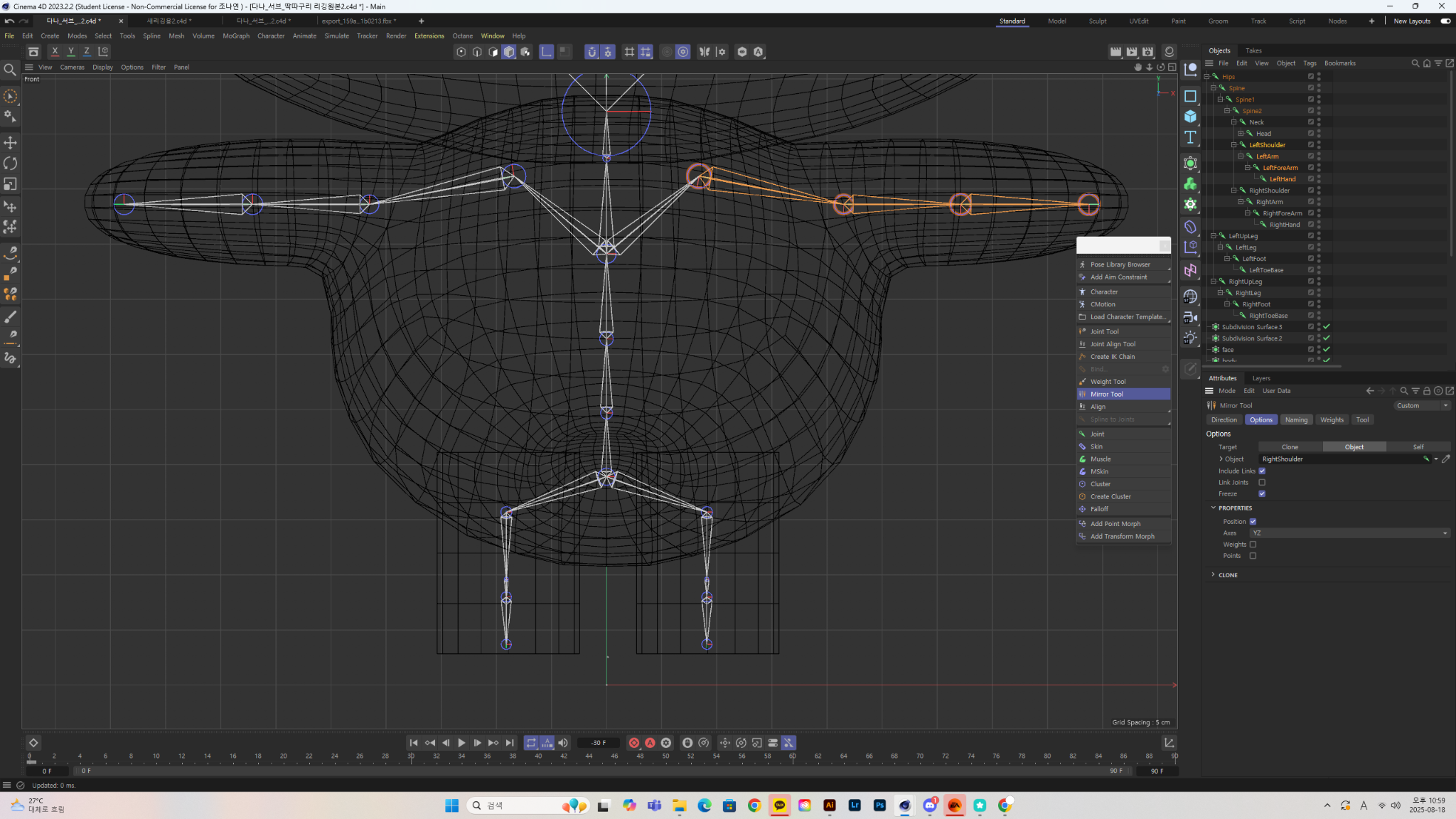Select the Move tool in left toolbar
This screenshot has width=1456, height=819.
(x=10, y=143)
